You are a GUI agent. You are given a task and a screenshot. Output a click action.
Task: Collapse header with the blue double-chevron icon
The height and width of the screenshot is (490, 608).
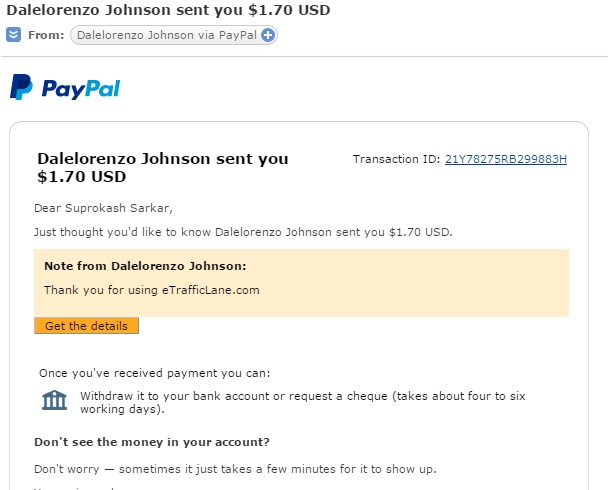(x=13, y=35)
